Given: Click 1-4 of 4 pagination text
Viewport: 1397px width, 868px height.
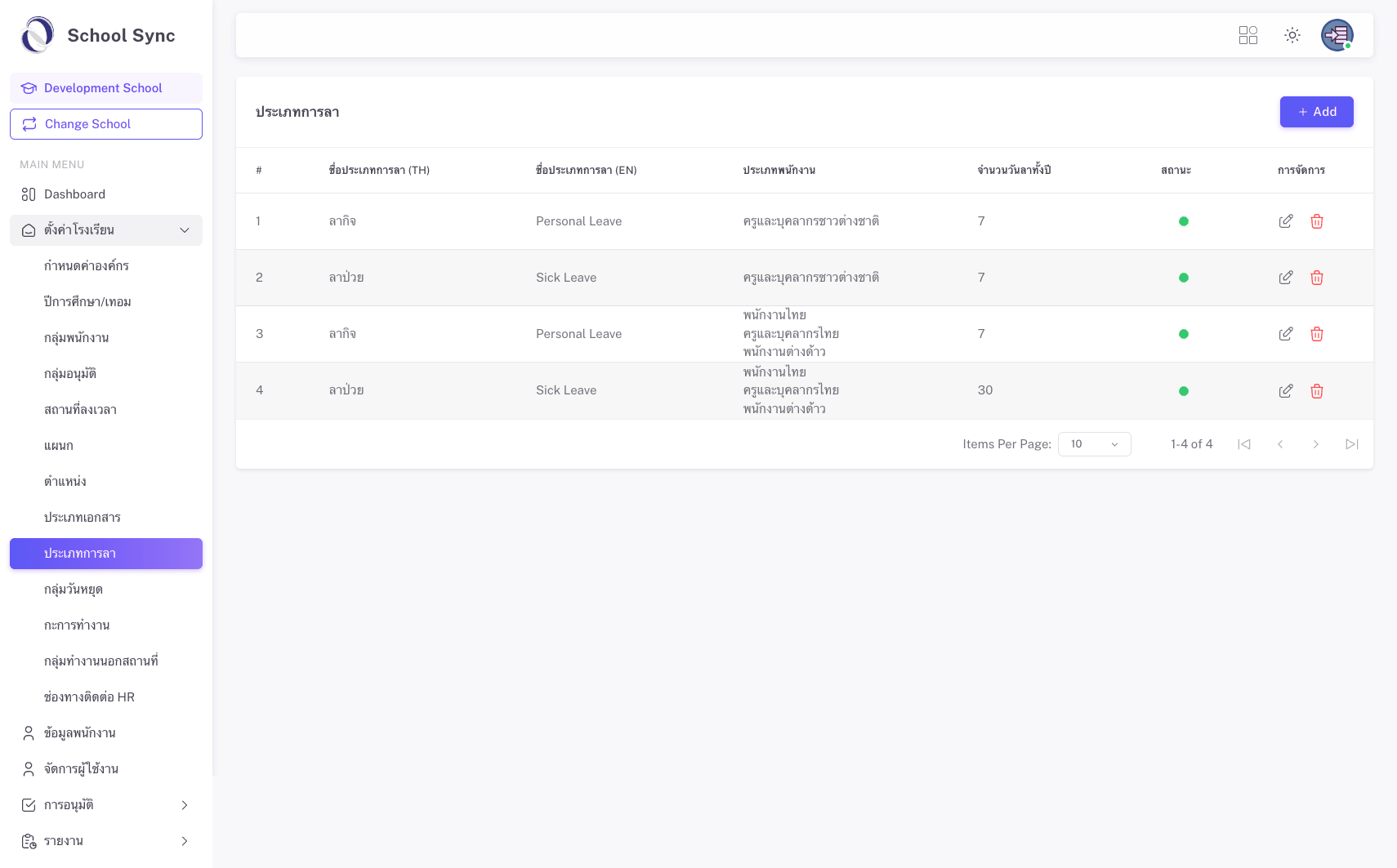Looking at the screenshot, I should 1192,444.
